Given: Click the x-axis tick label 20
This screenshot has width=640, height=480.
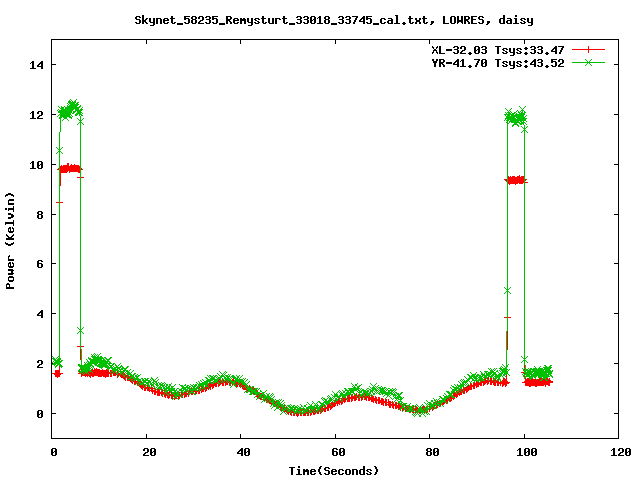Looking at the screenshot, I should pyautogui.click(x=149, y=452).
